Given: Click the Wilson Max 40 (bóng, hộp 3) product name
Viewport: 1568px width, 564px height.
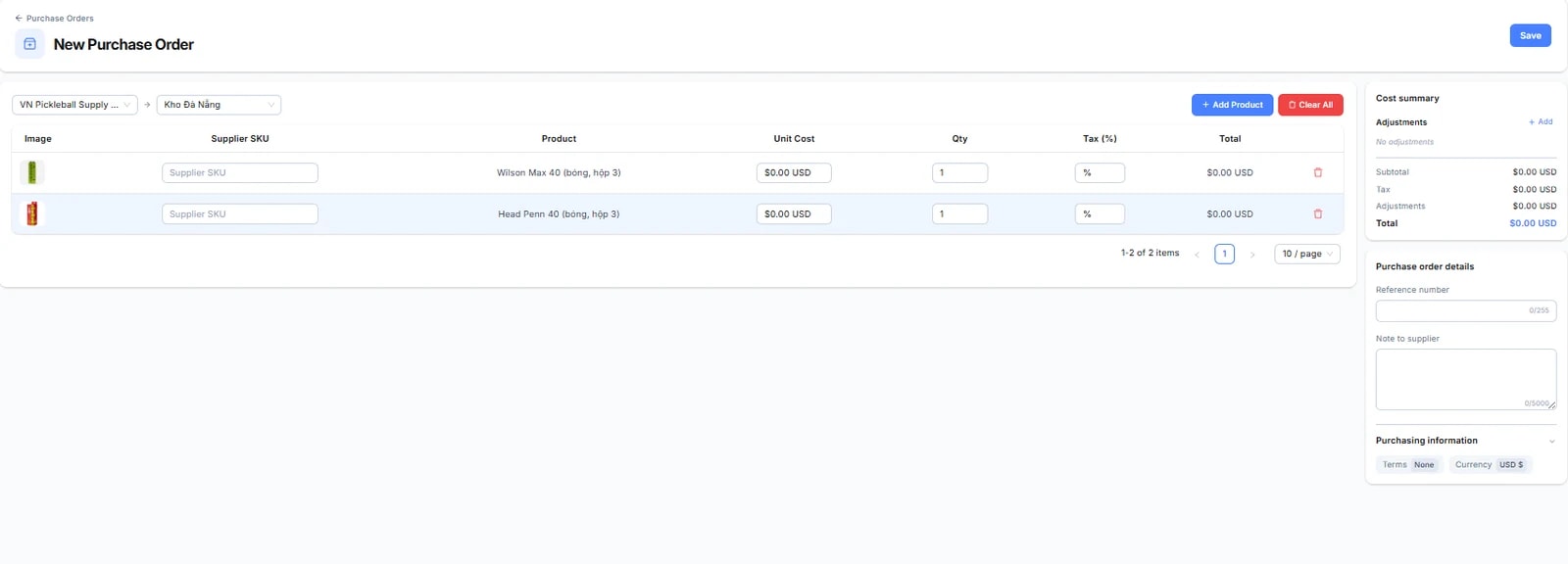Looking at the screenshot, I should (x=559, y=172).
